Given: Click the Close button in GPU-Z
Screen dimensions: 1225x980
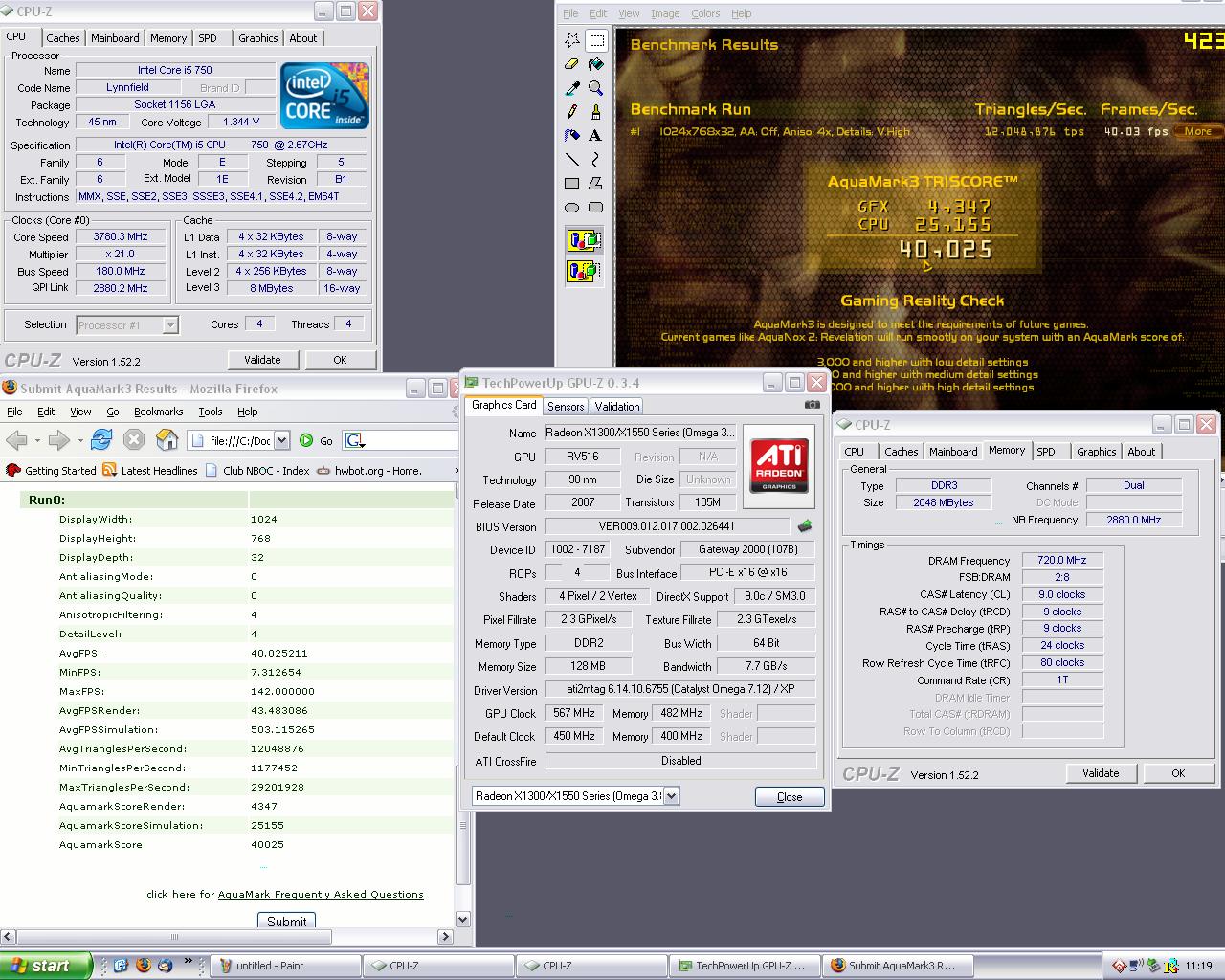Looking at the screenshot, I should click(790, 796).
